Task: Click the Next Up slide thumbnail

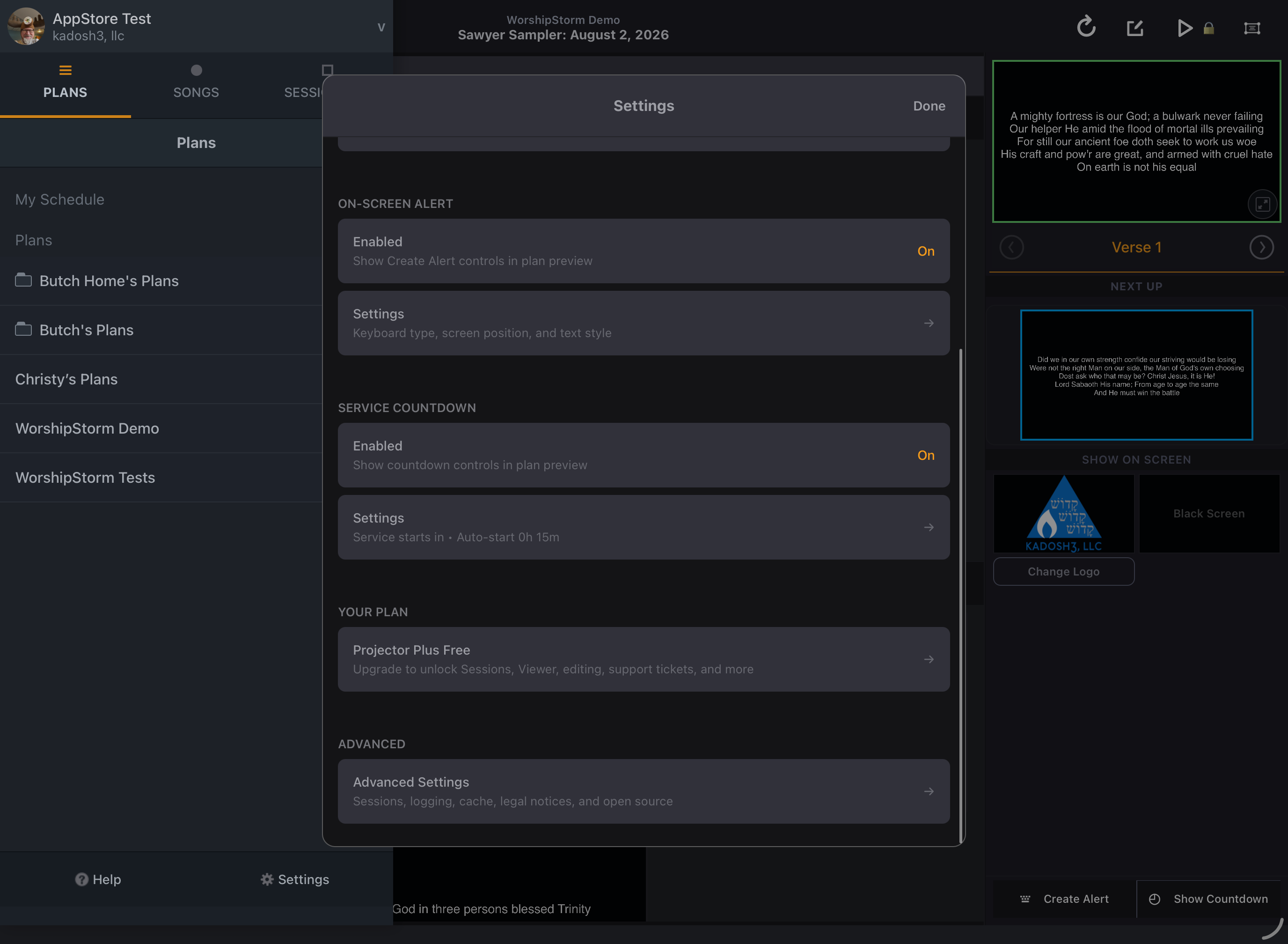Action: pos(1136,375)
